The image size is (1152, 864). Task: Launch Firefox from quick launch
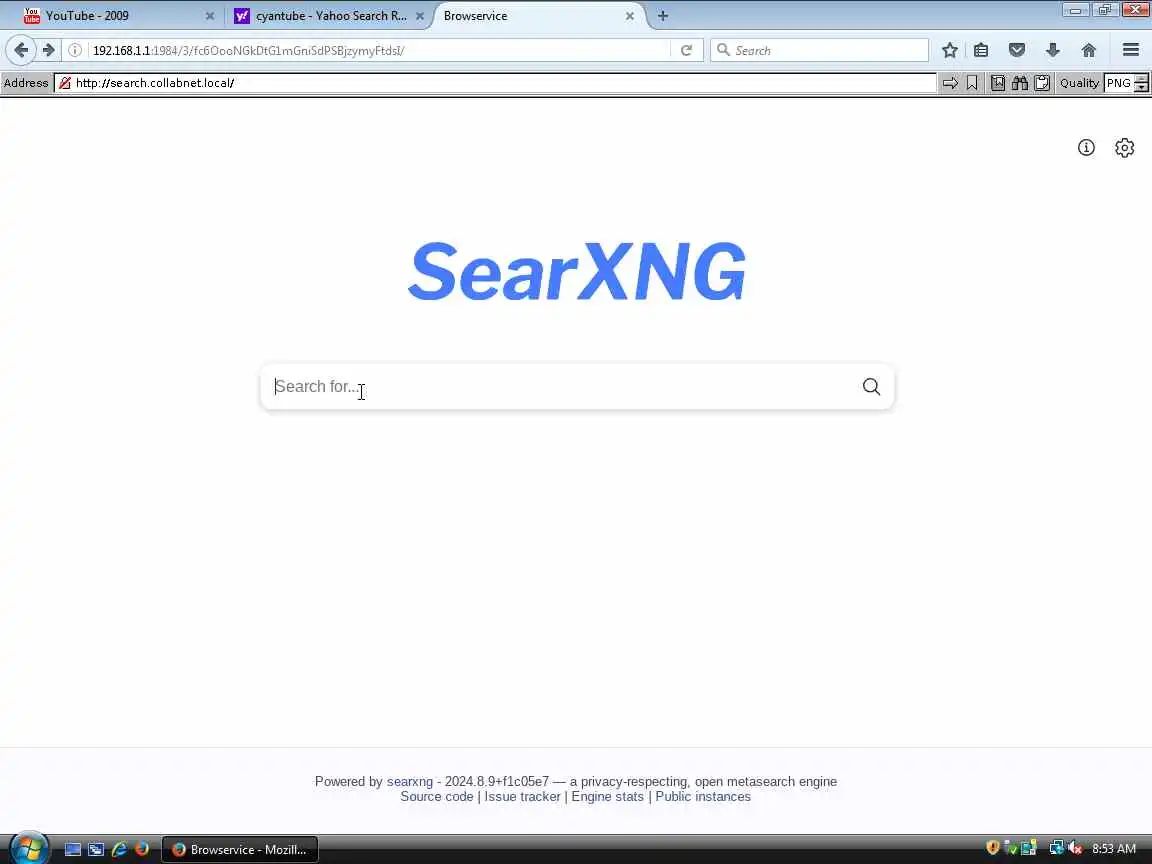click(x=142, y=849)
